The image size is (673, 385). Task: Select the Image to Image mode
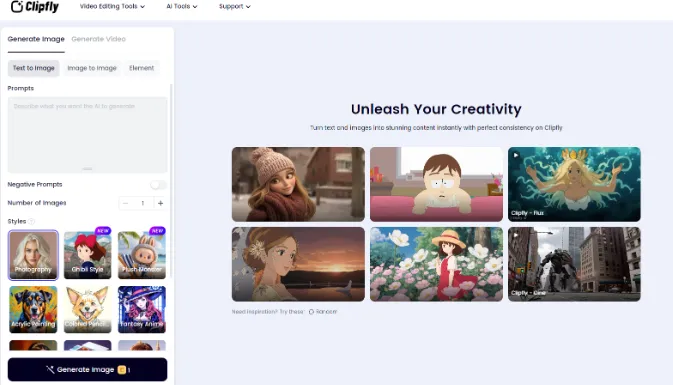(92, 68)
